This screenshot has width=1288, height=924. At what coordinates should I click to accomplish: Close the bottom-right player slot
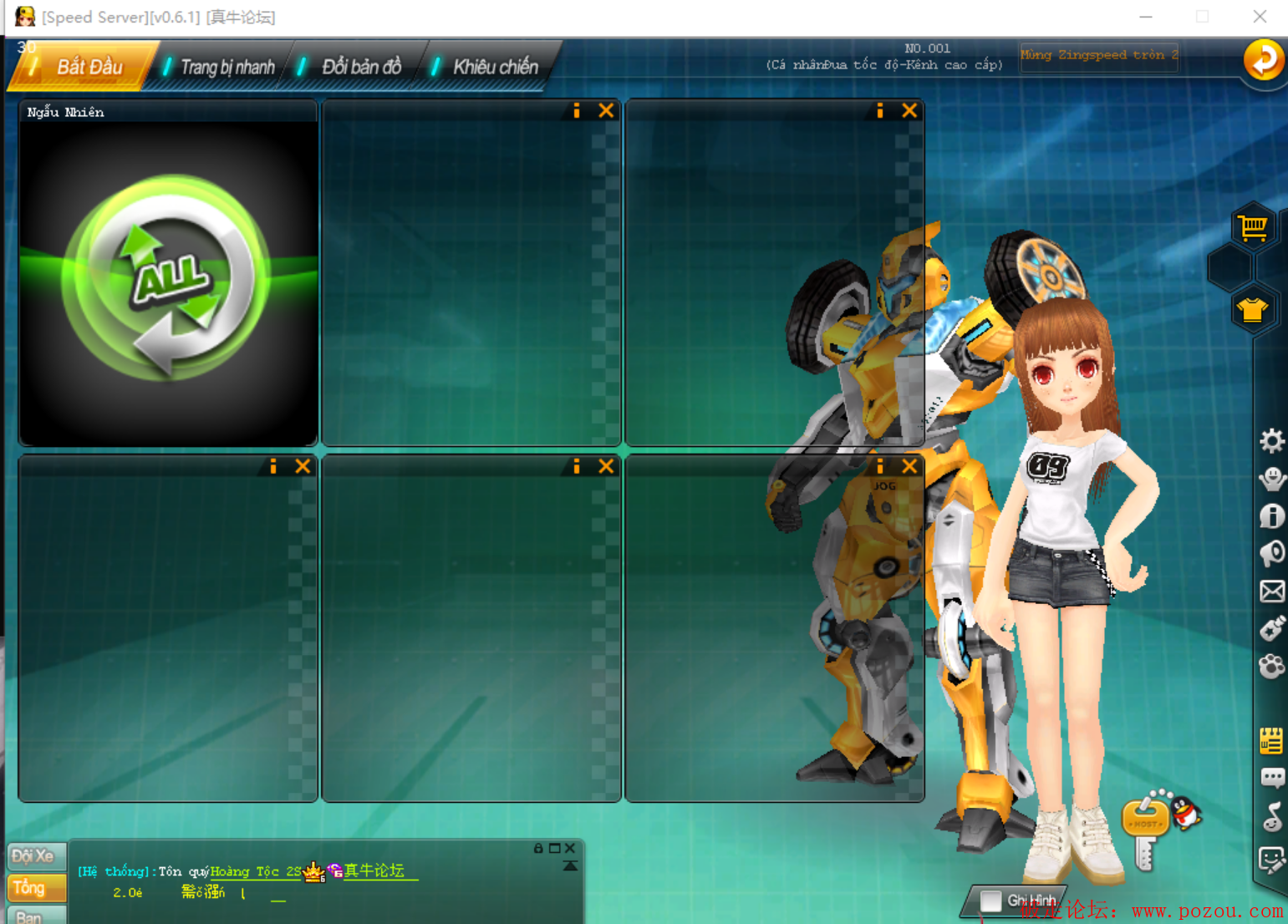(x=910, y=466)
